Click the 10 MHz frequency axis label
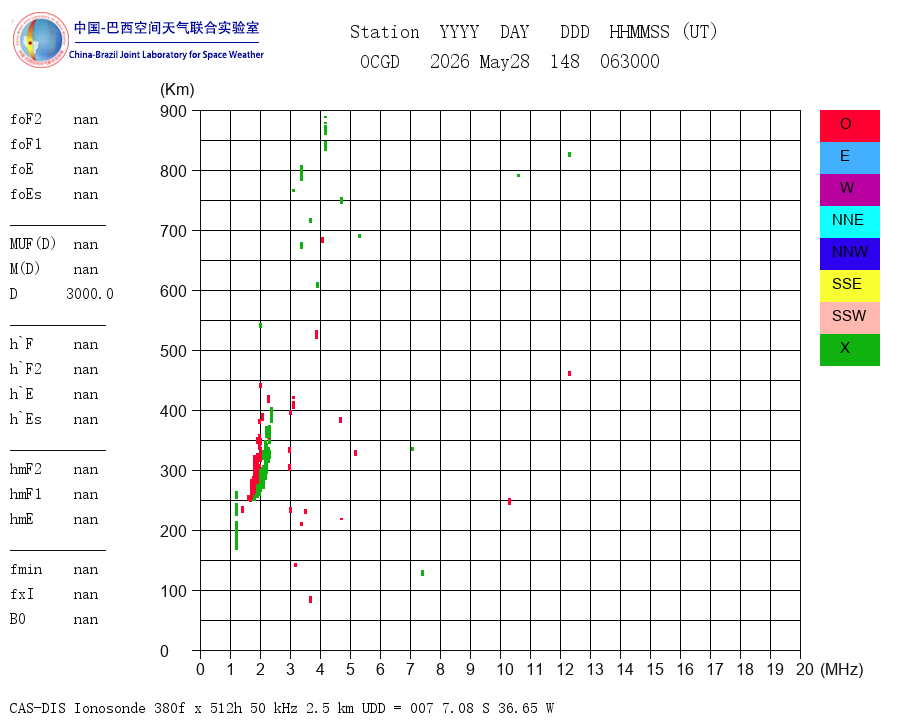 click(x=505, y=669)
